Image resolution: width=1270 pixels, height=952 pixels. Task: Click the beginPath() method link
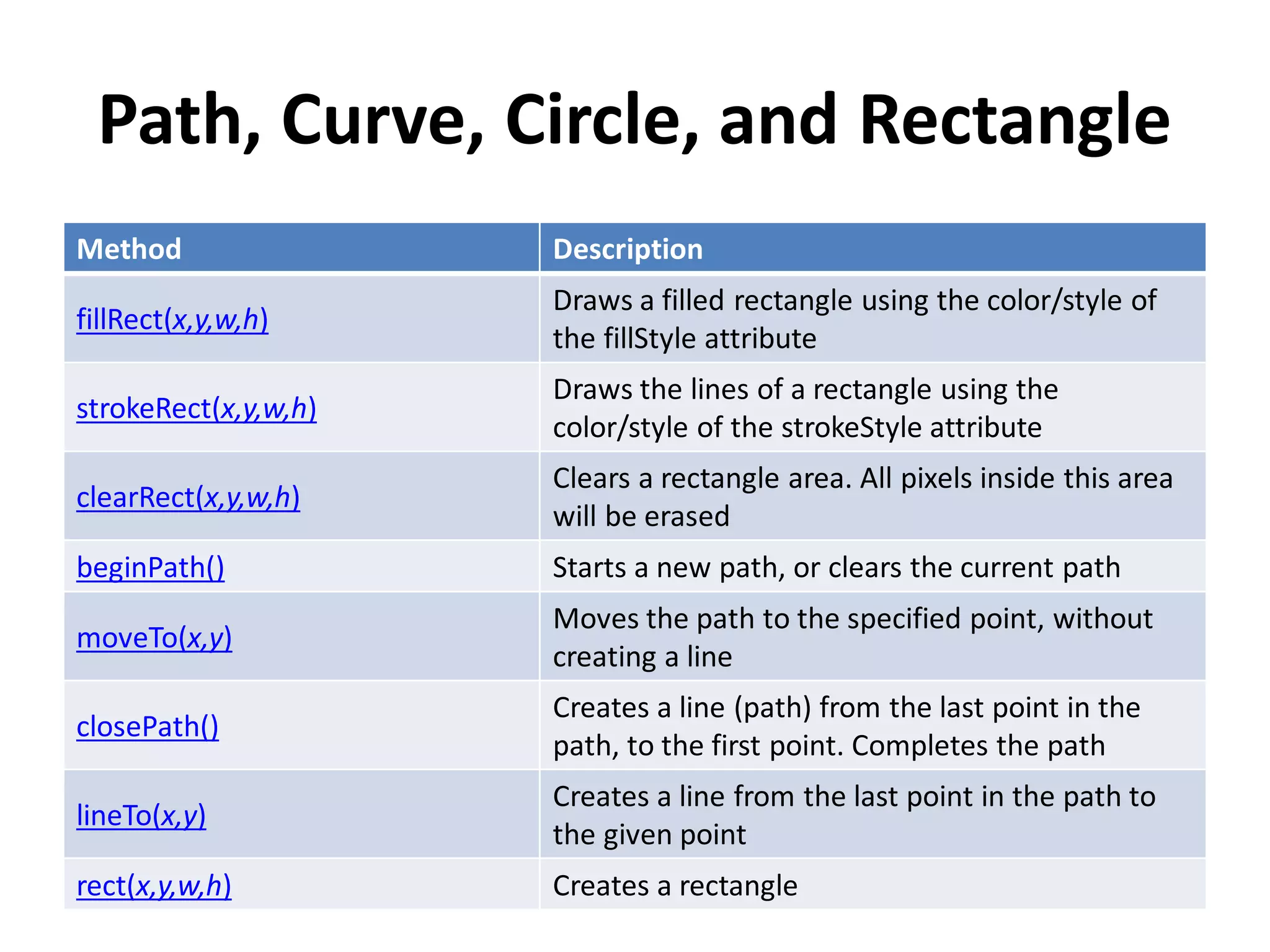click(x=151, y=568)
